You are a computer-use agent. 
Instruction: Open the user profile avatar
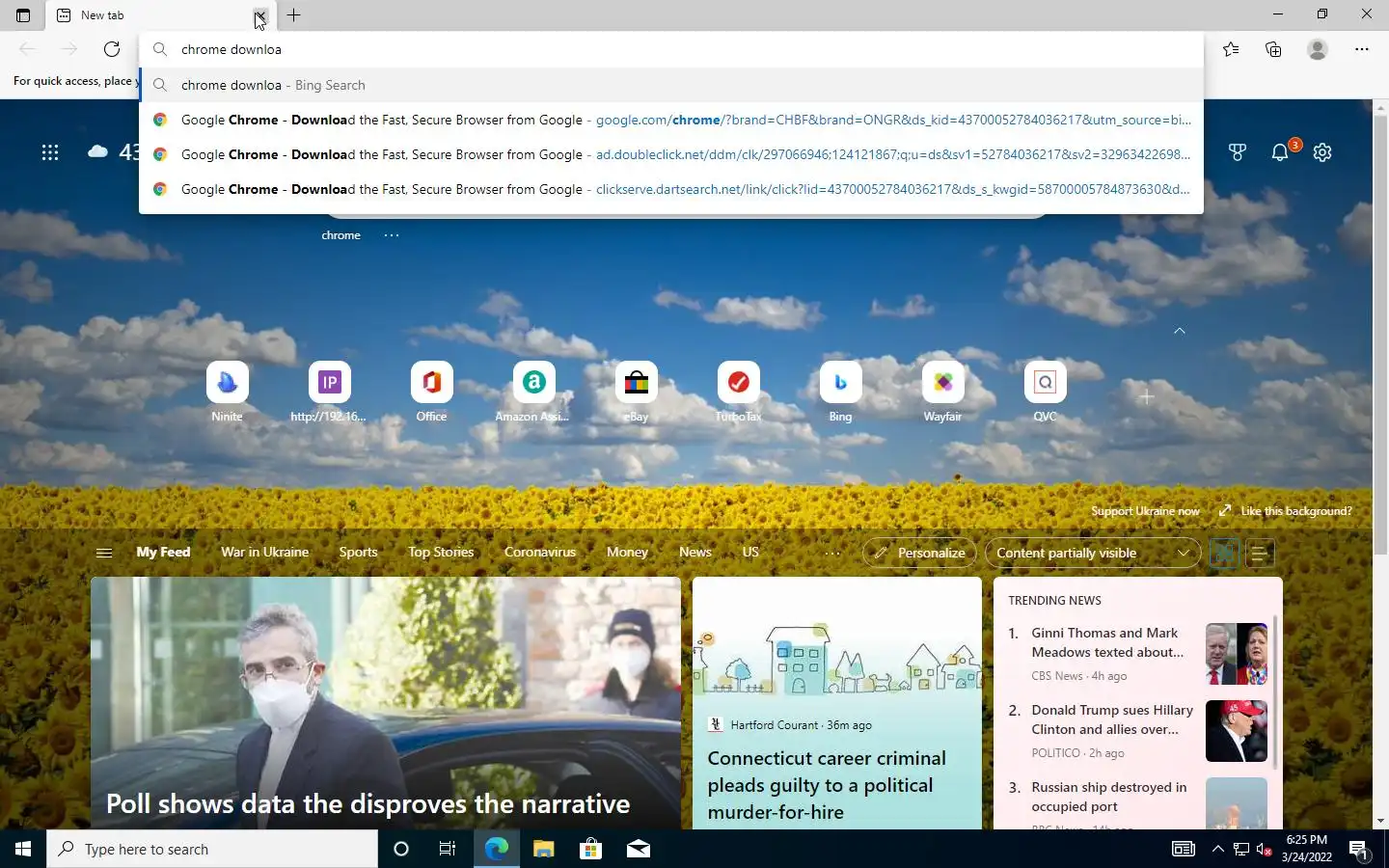click(1318, 49)
